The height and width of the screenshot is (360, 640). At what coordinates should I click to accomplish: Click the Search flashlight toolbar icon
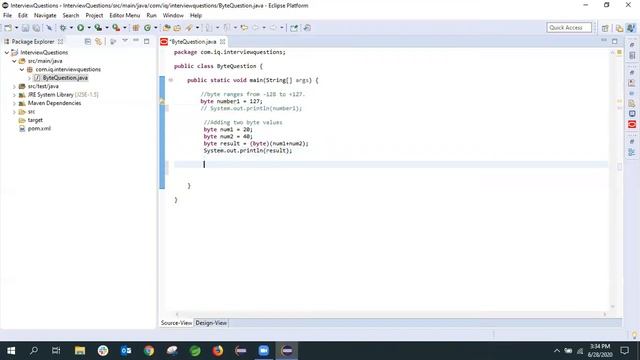pos(189,28)
